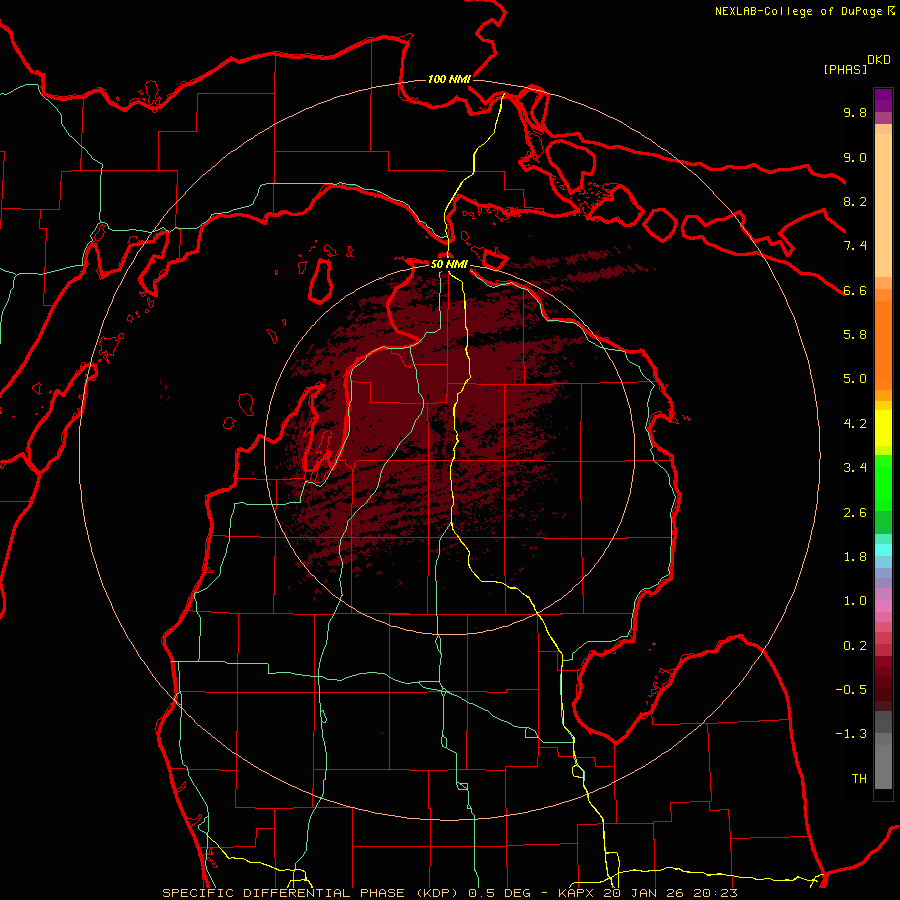The height and width of the screenshot is (900, 900).
Task: Click the purple band atop the color scale
Action: [x=883, y=100]
